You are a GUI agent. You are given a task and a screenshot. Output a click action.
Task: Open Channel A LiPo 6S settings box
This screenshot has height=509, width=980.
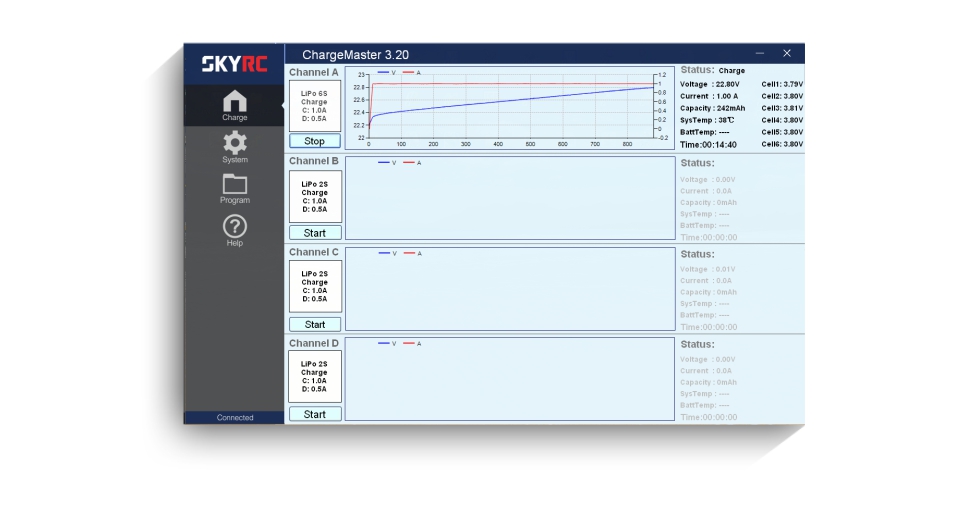click(x=314, y=106)
